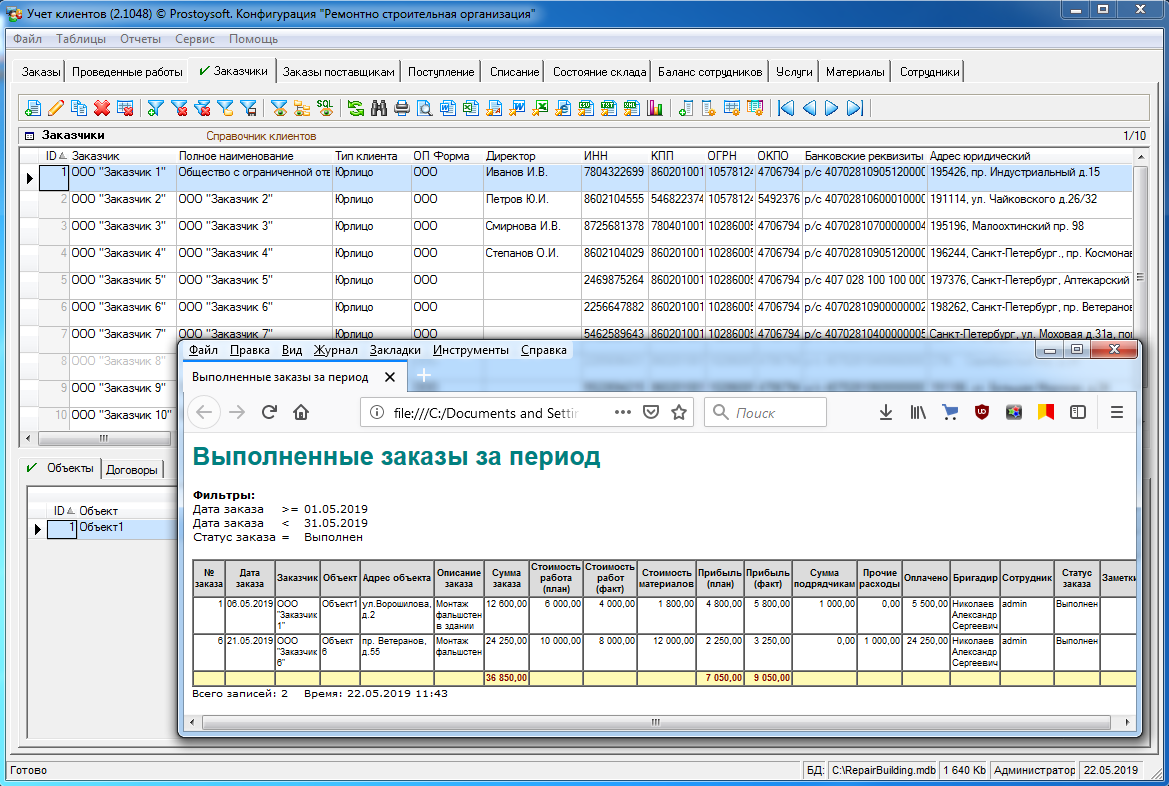This screenshot has width=1169, height=786.
Task: Toggle the uBlock shield extension icon
Action: coord(982,412)
